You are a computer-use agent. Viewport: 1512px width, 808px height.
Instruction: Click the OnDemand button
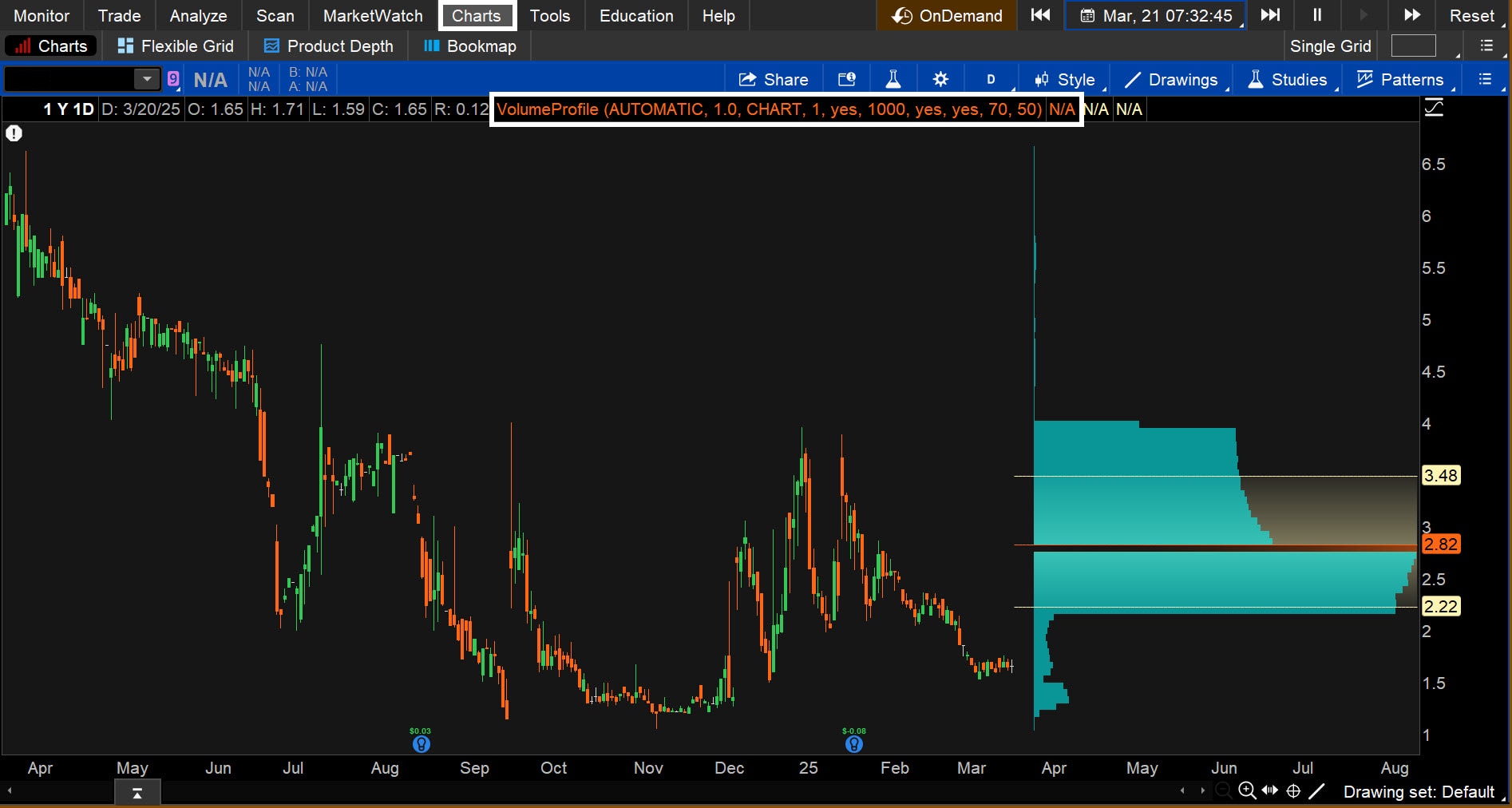(x=946, y=15)
